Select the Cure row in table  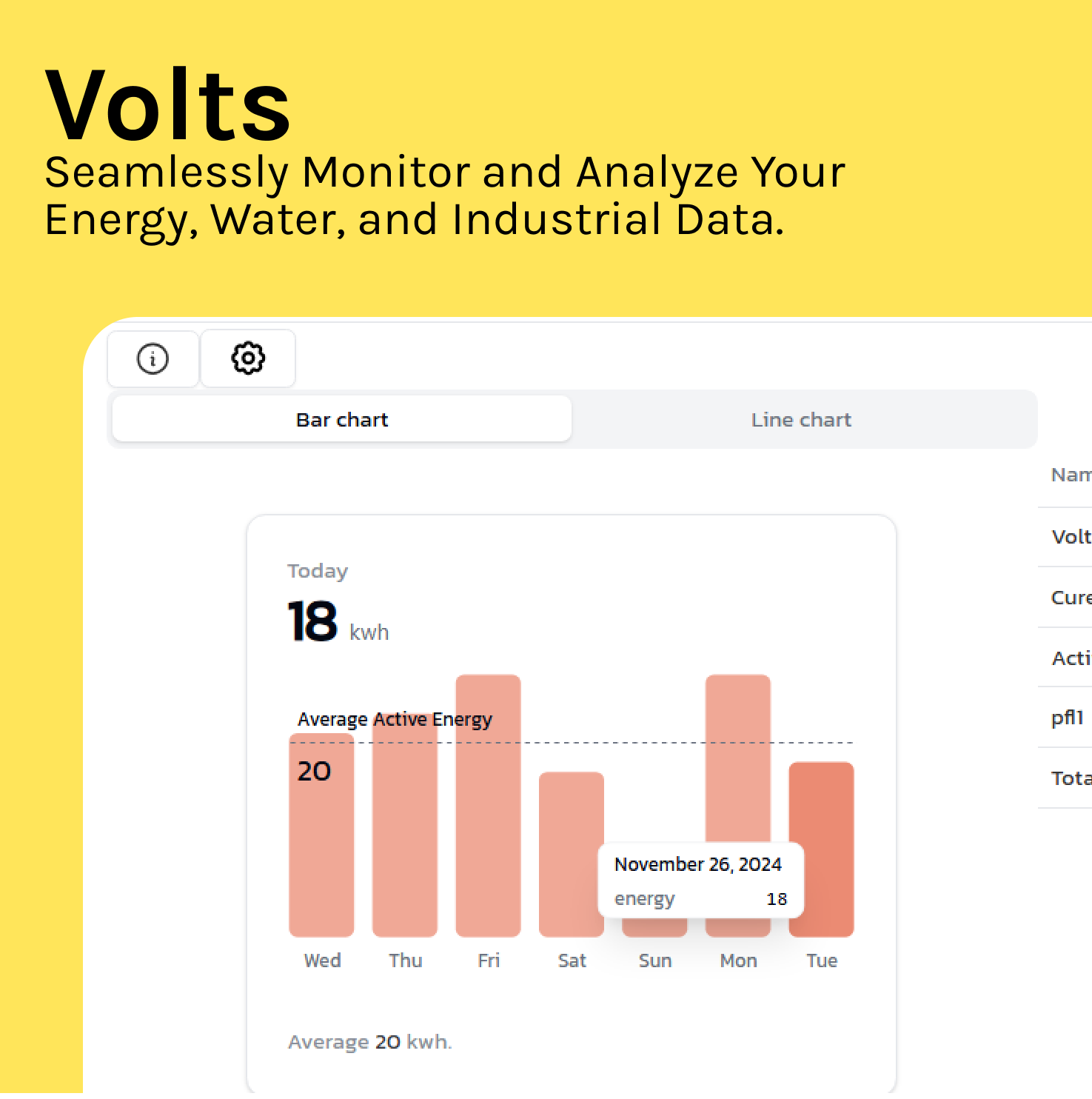[1071, 598]
